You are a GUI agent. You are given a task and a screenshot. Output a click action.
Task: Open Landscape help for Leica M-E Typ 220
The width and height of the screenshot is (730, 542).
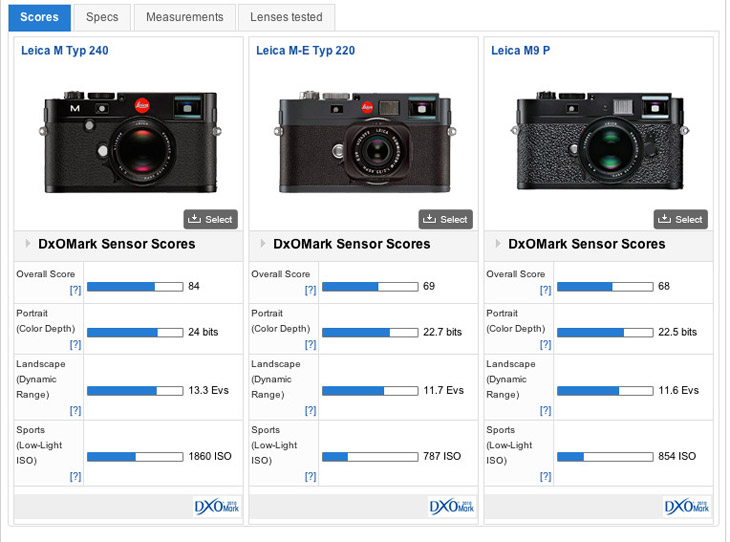pyautogui.click(x=311, y=411)
